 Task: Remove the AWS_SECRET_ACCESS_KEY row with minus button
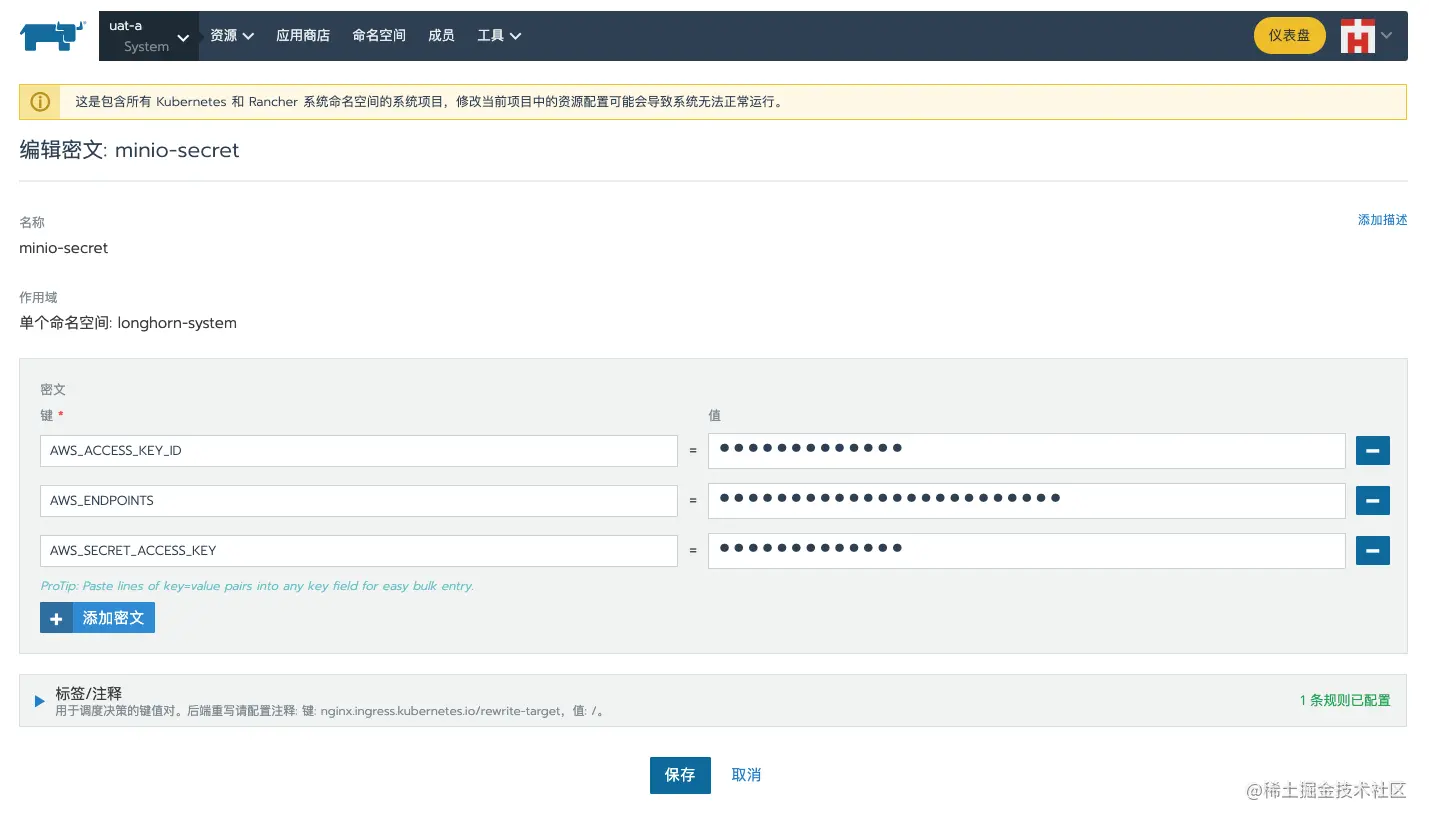pos(1373,551)
